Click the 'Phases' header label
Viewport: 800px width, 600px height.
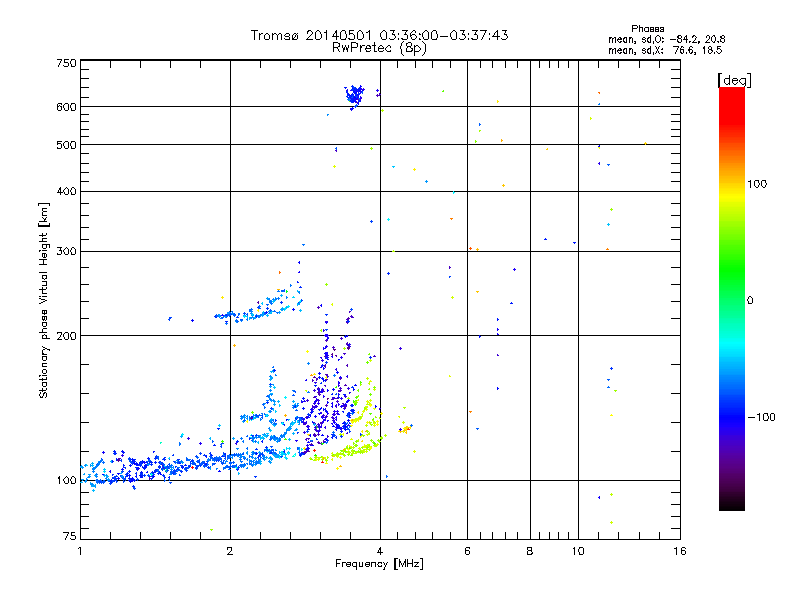[x=647, y=29]
